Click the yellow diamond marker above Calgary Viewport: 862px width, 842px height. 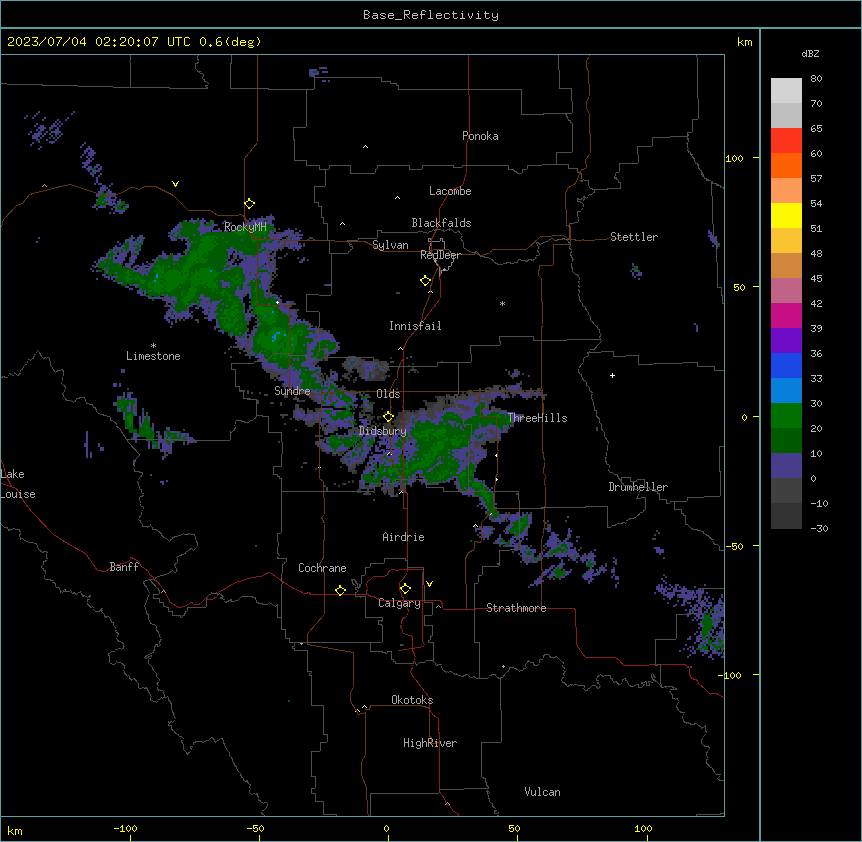(405, 589)
